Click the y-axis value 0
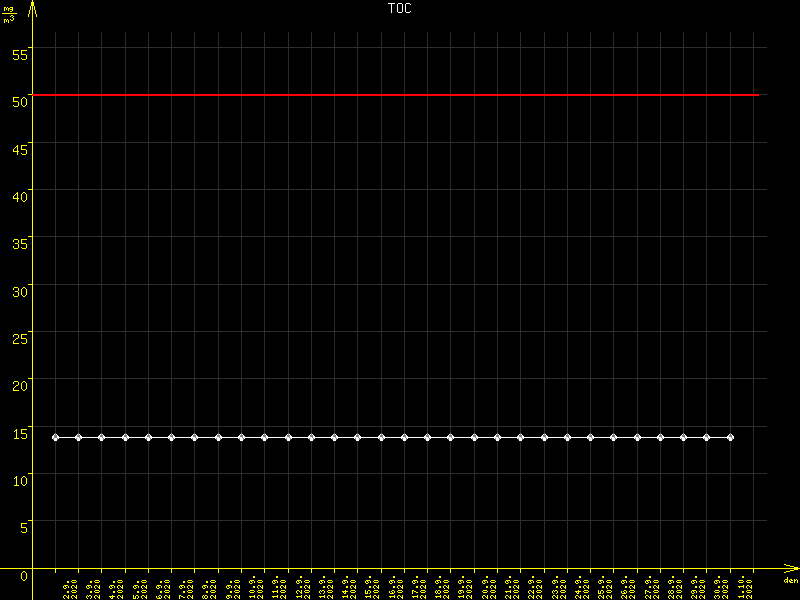 (x=24, y=575)
